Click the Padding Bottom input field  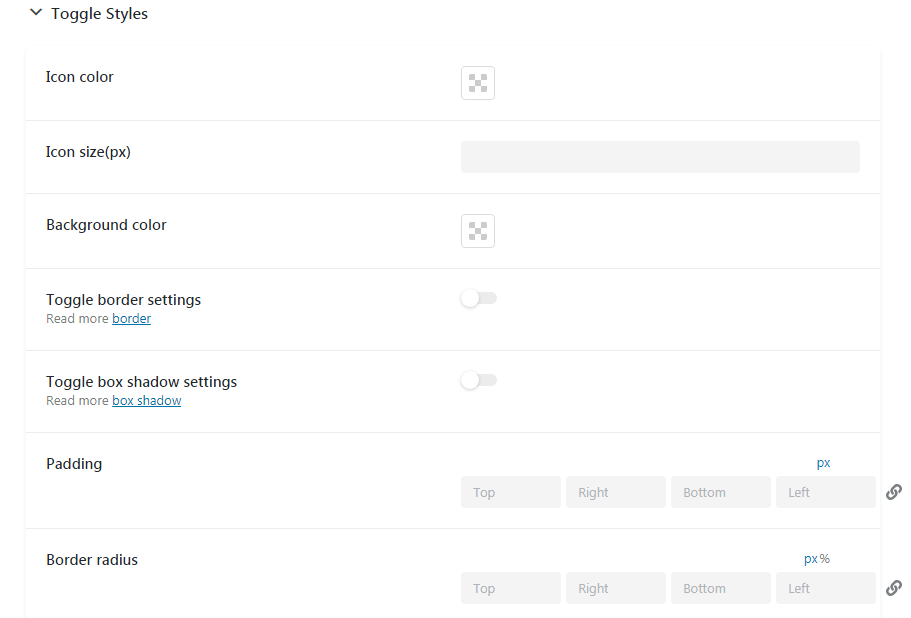(721, 492)
